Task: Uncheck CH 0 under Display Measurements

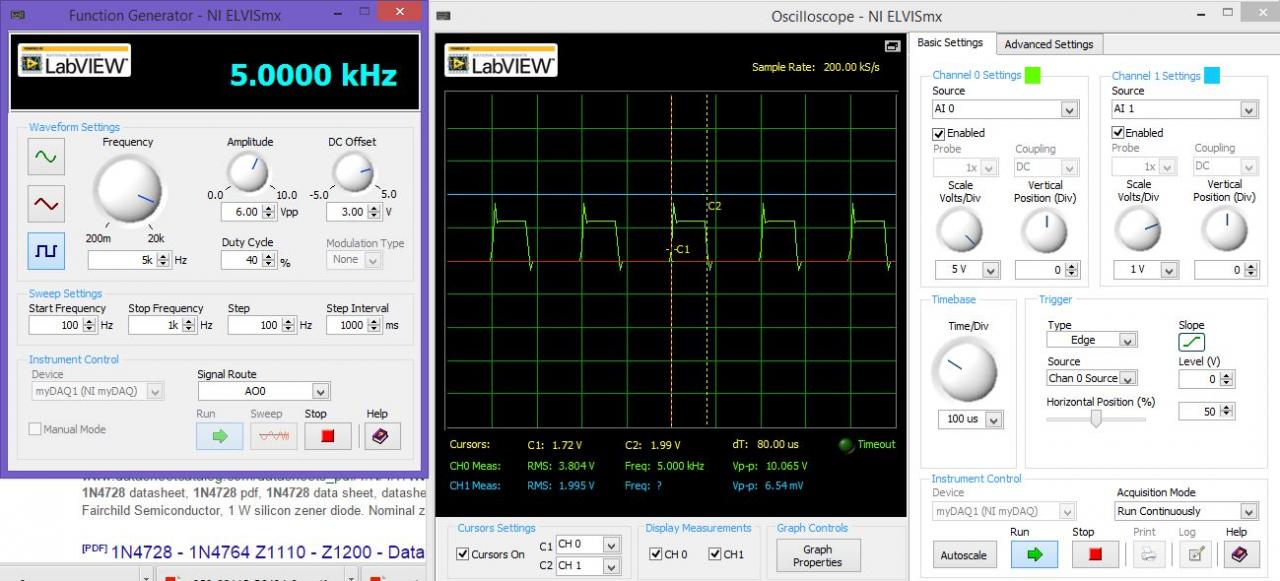Action: [x=655, y=554]
